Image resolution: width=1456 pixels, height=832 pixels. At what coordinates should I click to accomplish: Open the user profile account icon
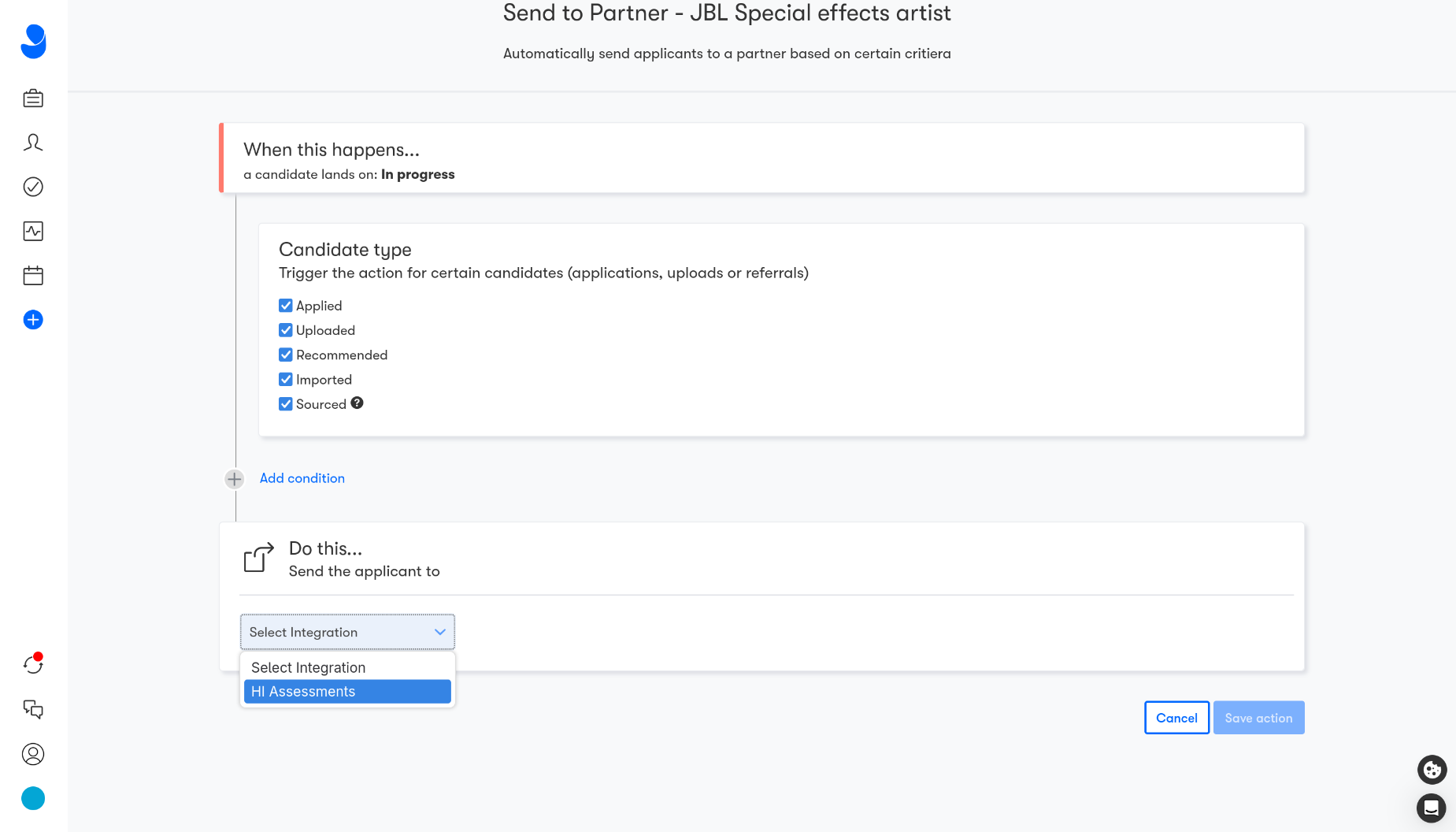33,754
